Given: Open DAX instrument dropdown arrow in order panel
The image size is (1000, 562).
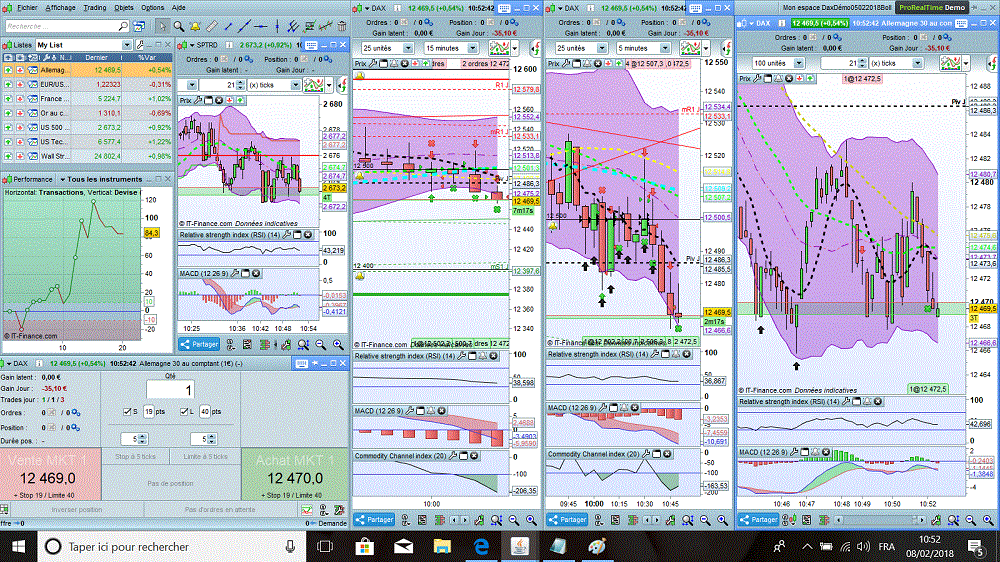Looking at the screenshot, I should pos(9,364).
